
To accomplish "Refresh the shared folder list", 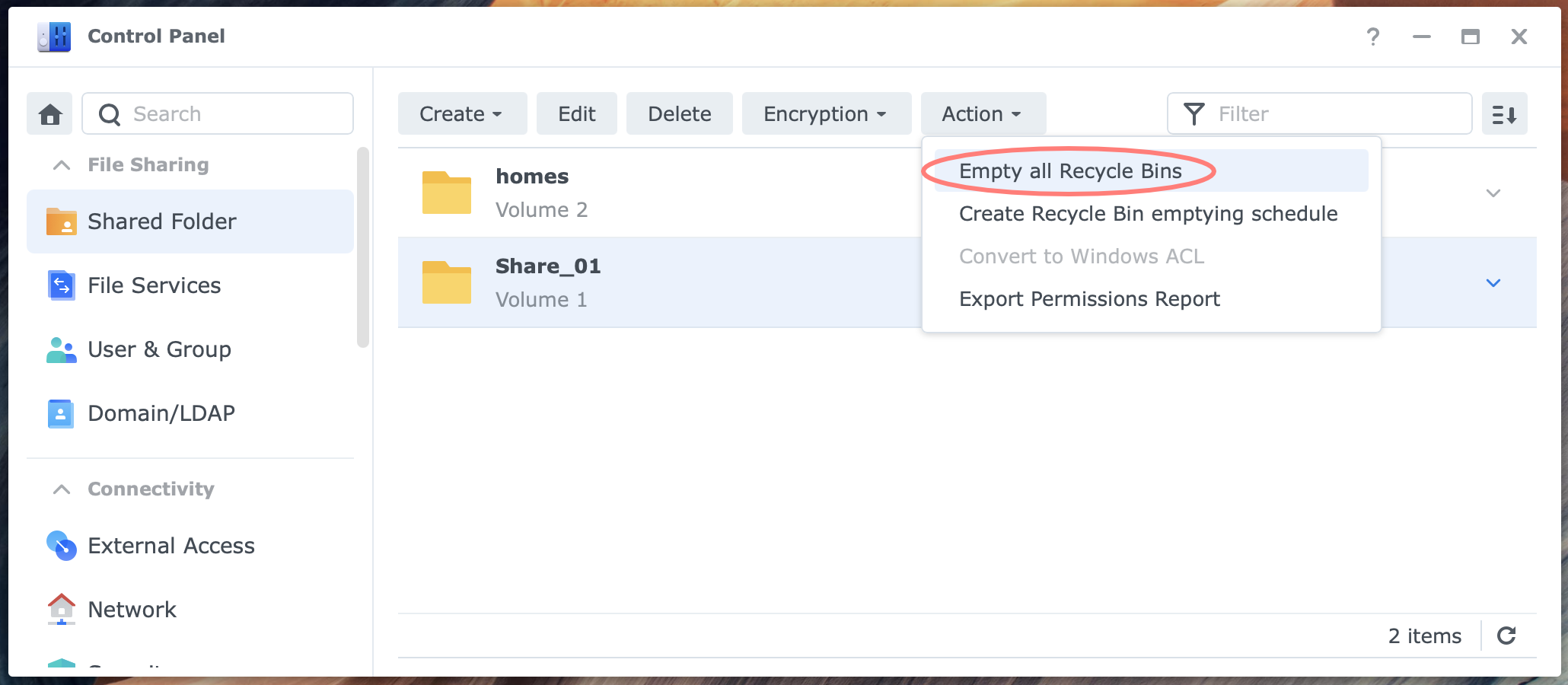I will (1506, 636).
